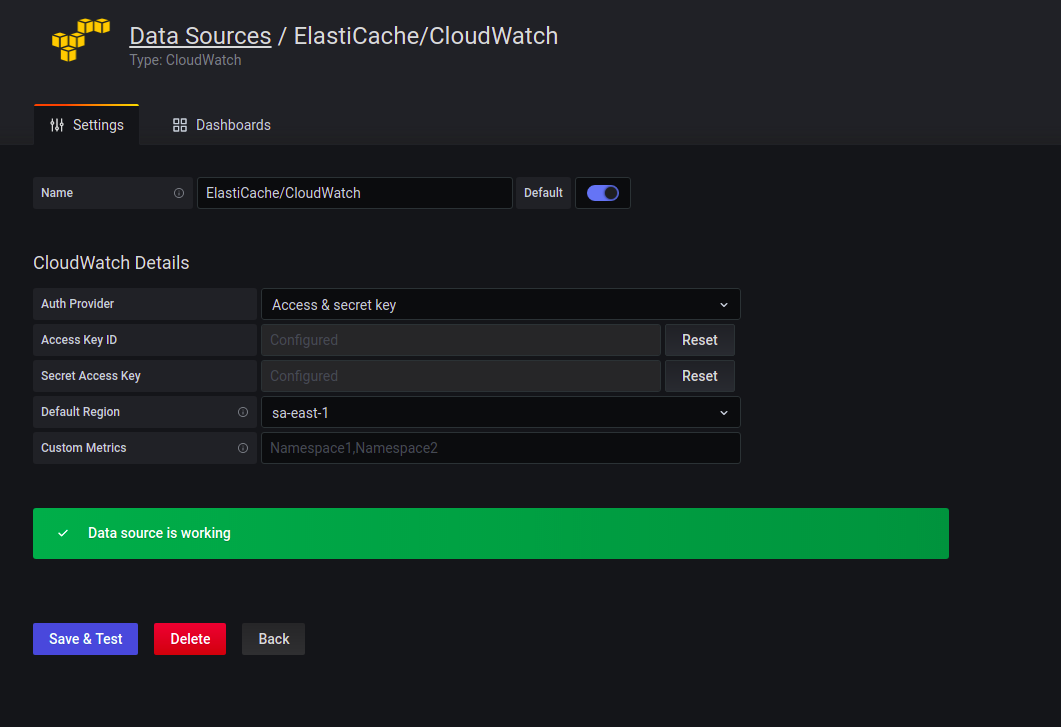Click the Dashboards tab grid icon

click(x=179, y=125)
